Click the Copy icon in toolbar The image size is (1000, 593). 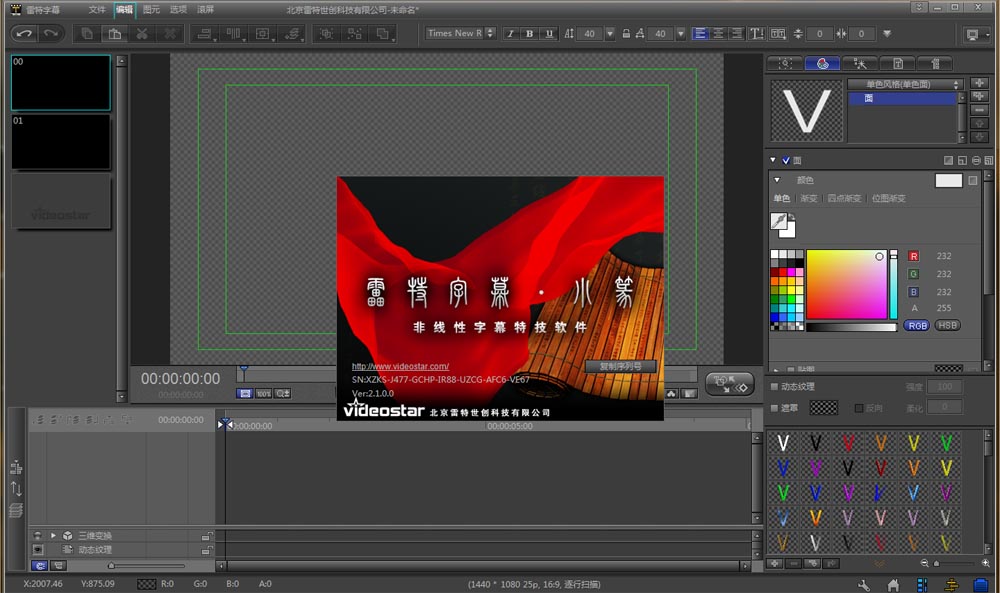(87, 34)
